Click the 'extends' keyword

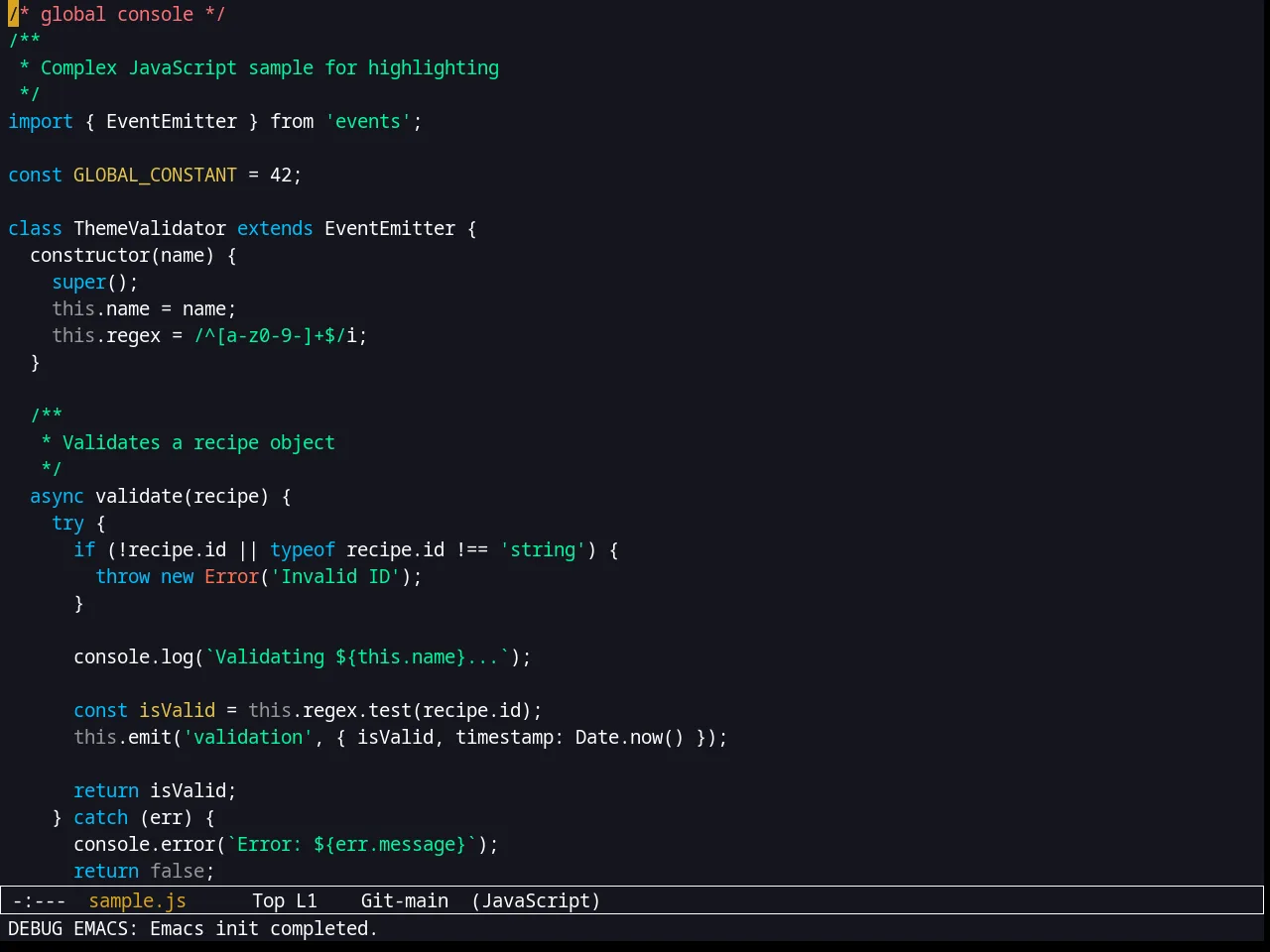(275, 228)
